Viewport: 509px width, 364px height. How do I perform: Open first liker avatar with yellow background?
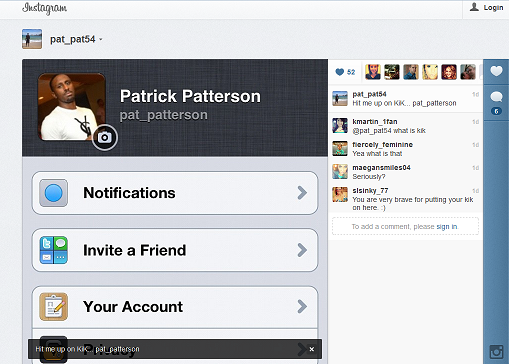(373, 72)
